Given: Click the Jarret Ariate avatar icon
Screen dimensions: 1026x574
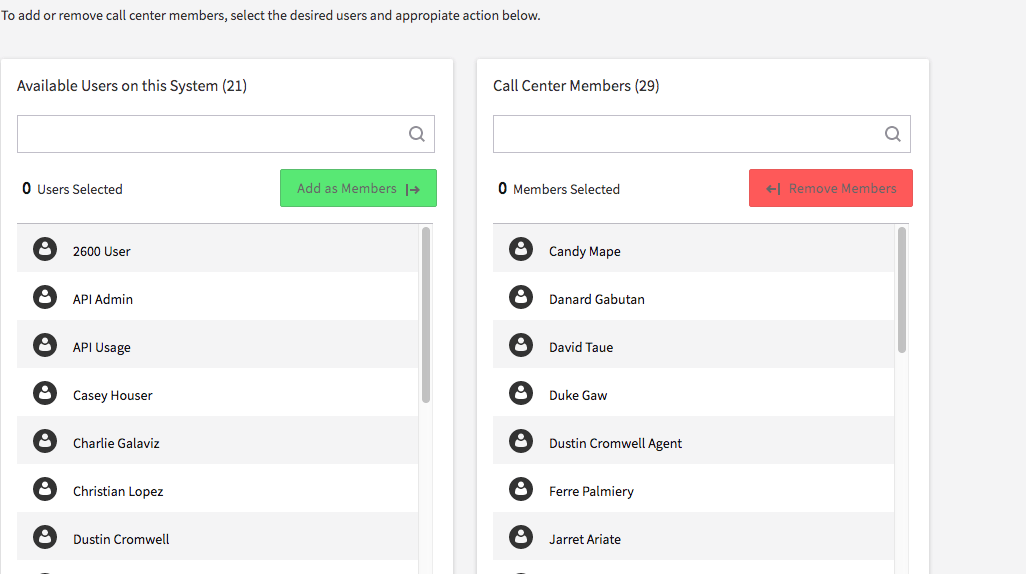Looking at the screenshot, I should click(521, 537).
